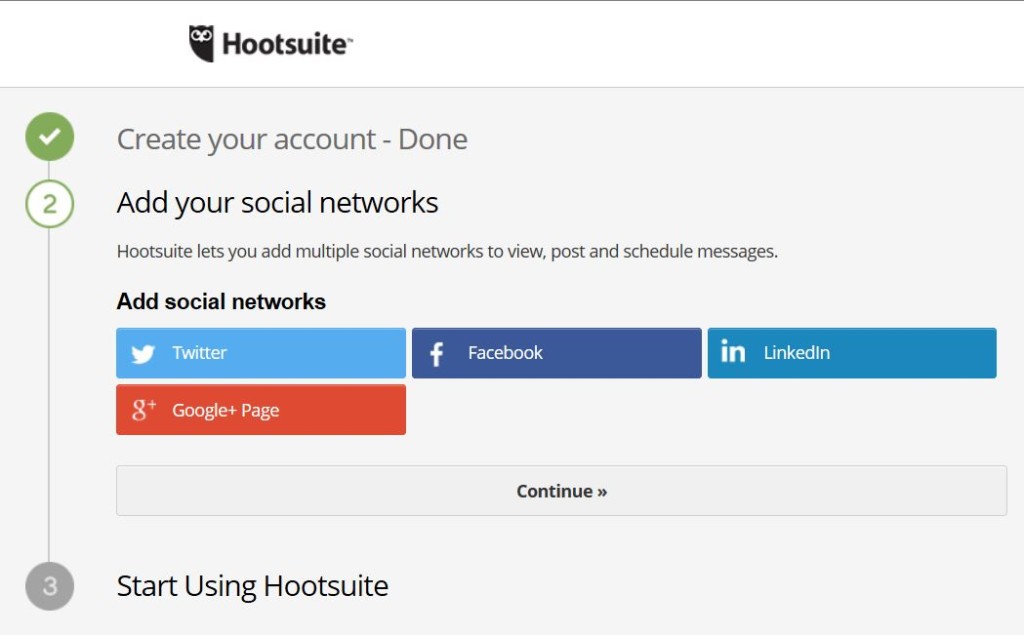
Task: Click the LinkedIn in icon
Action: click(733, 351)
